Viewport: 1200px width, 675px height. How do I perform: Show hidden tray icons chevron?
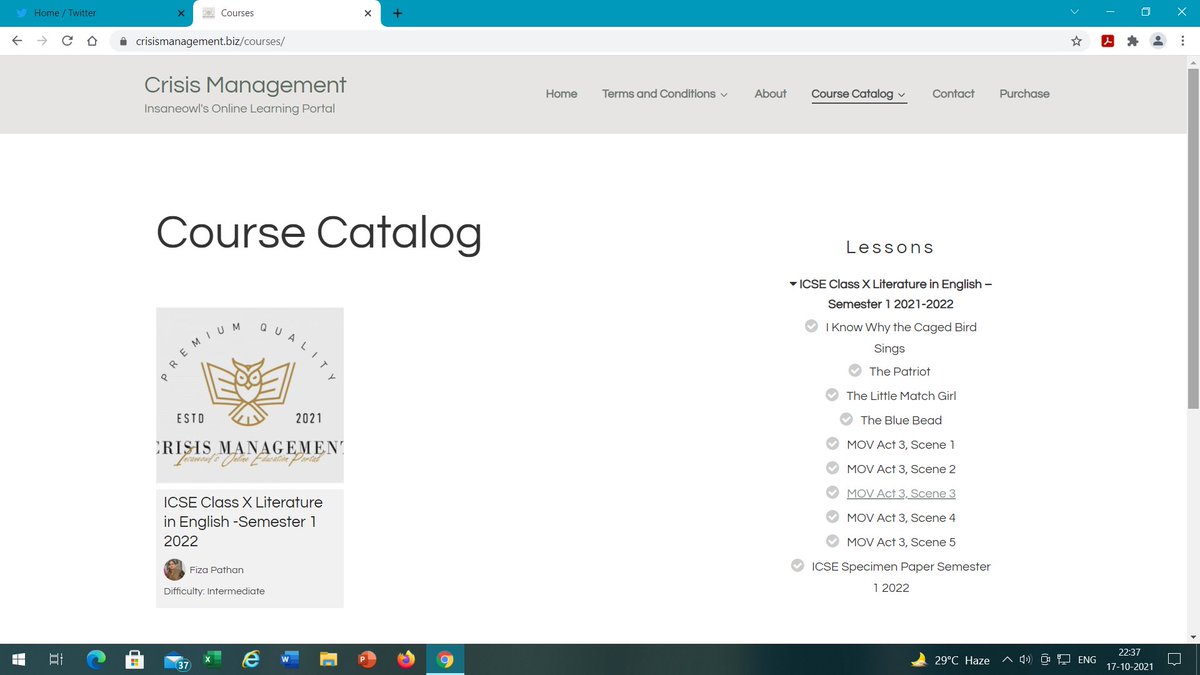[1007, 660]
